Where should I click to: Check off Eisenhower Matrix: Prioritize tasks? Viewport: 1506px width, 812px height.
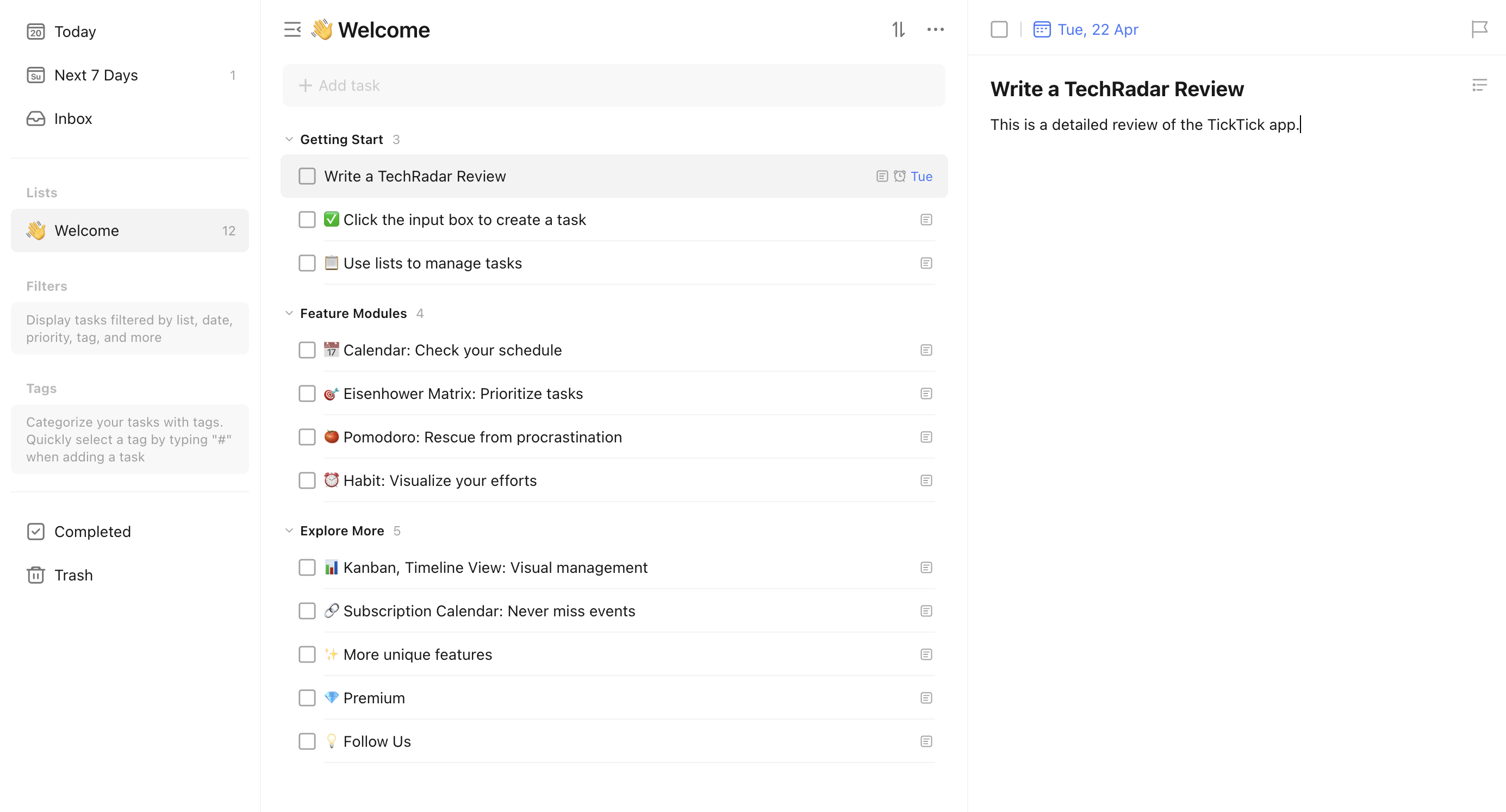[x=307, y=393]
